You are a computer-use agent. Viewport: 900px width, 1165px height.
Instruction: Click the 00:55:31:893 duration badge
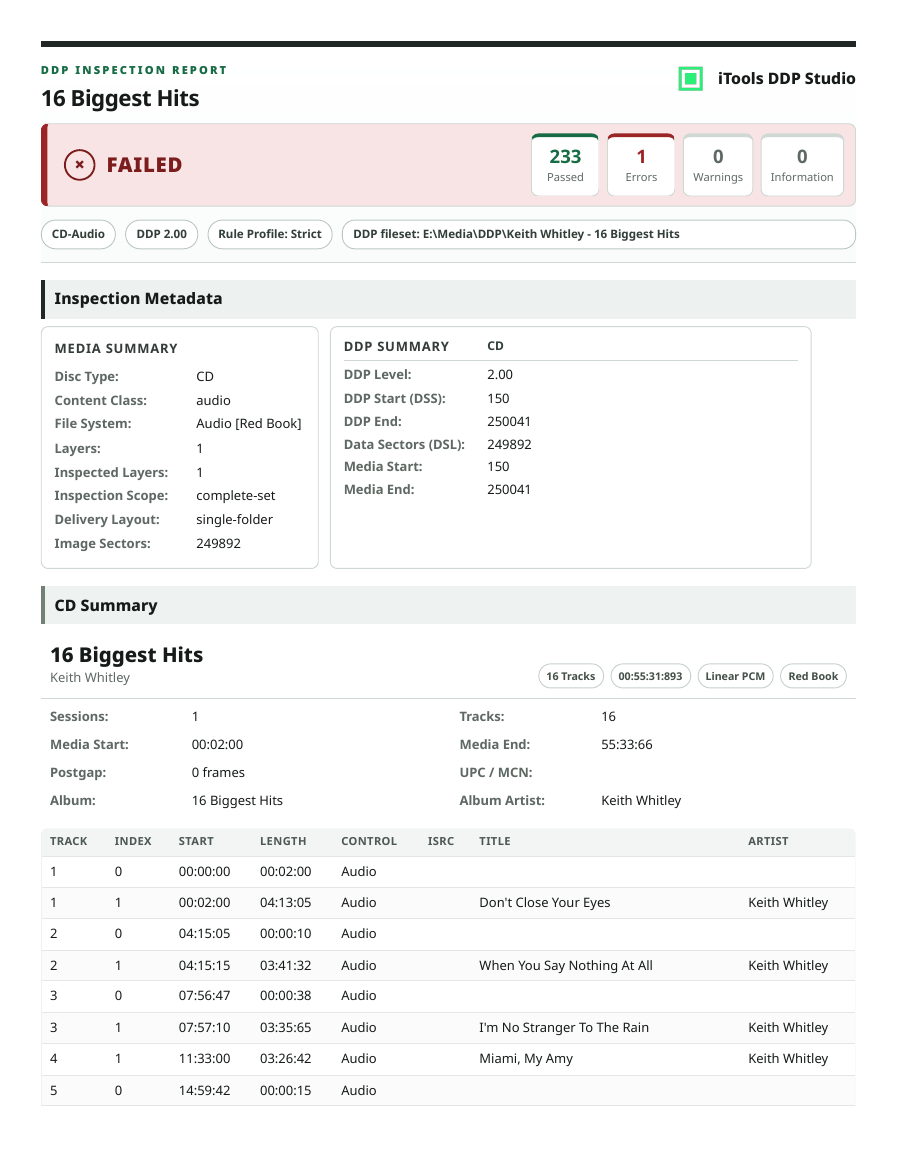pos(650,676)
